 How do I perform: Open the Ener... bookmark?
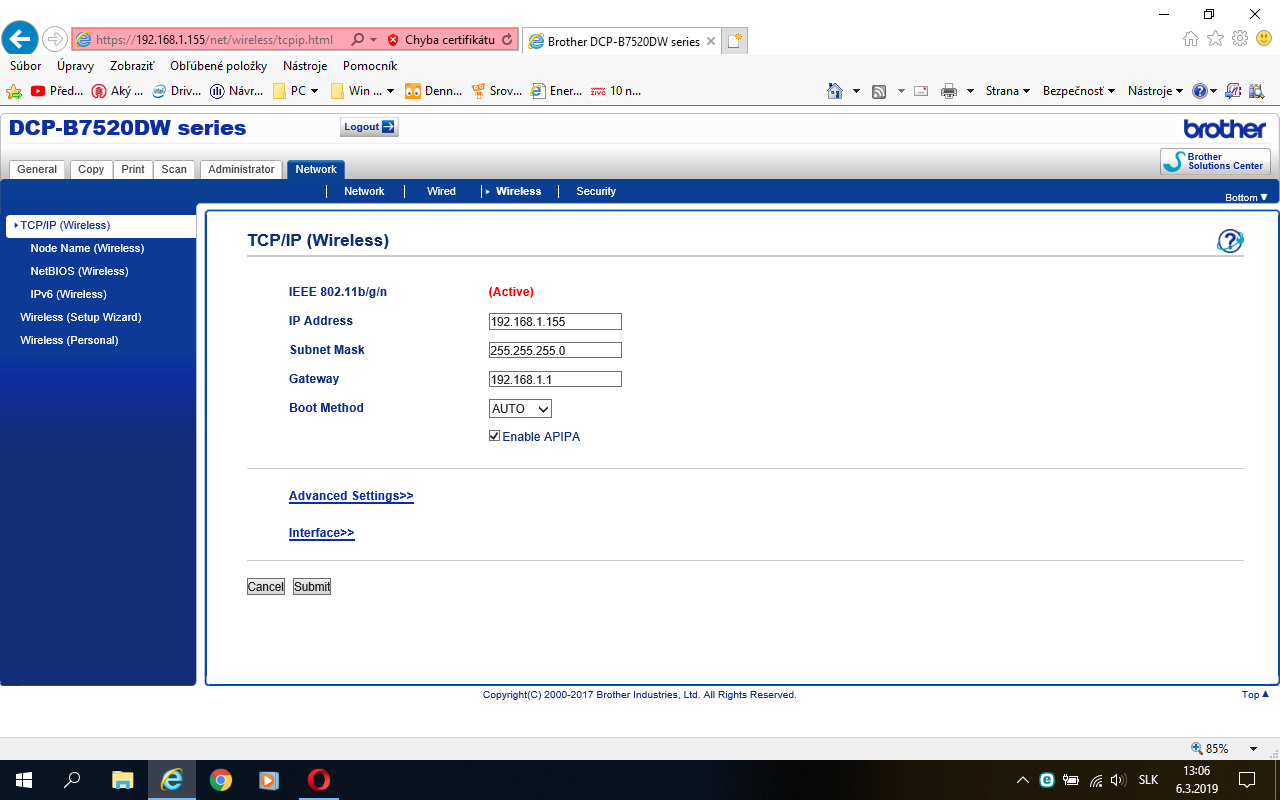(x=556, y=91)
